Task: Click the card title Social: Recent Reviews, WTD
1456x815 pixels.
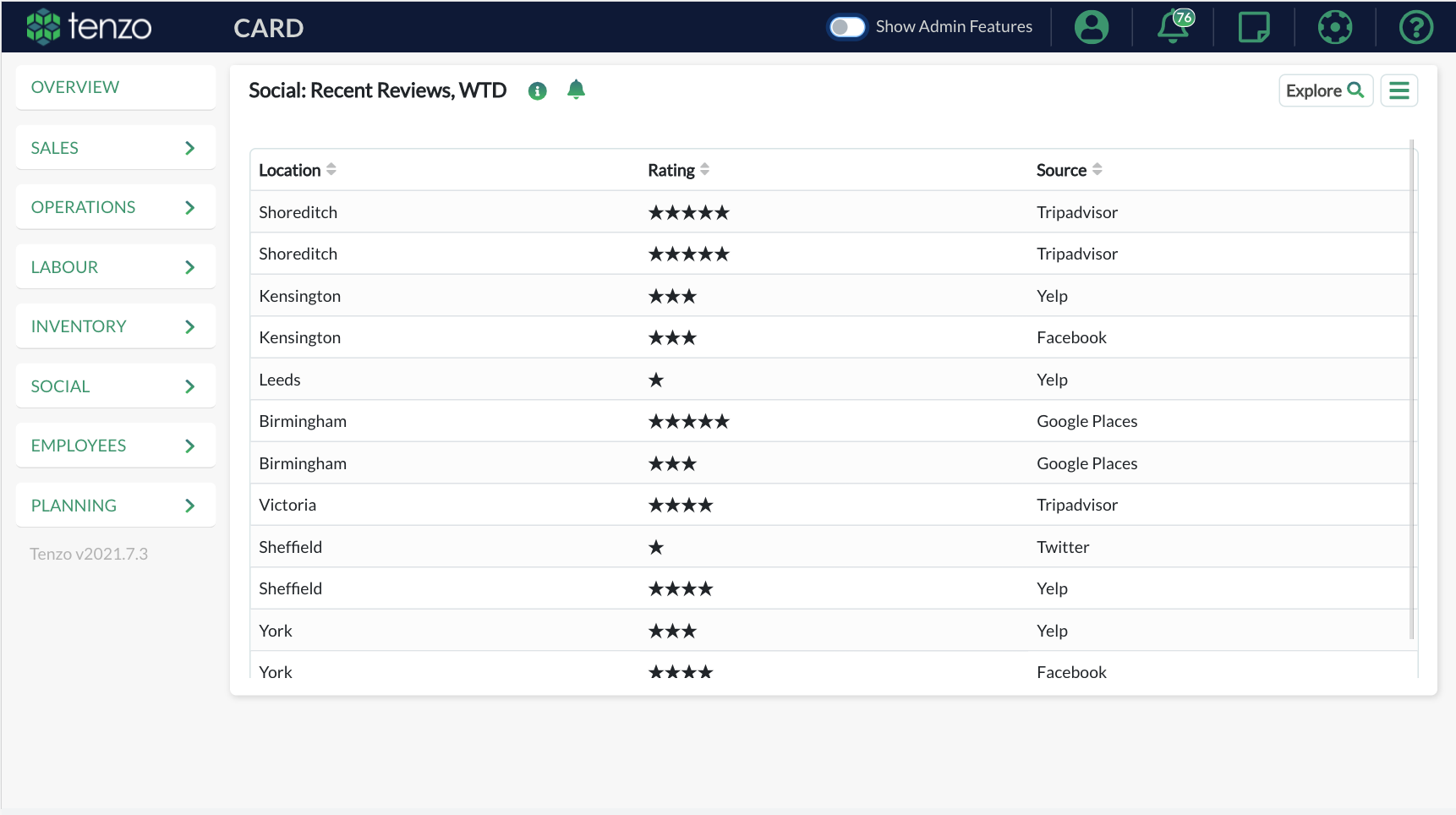Action: point(378,90)
